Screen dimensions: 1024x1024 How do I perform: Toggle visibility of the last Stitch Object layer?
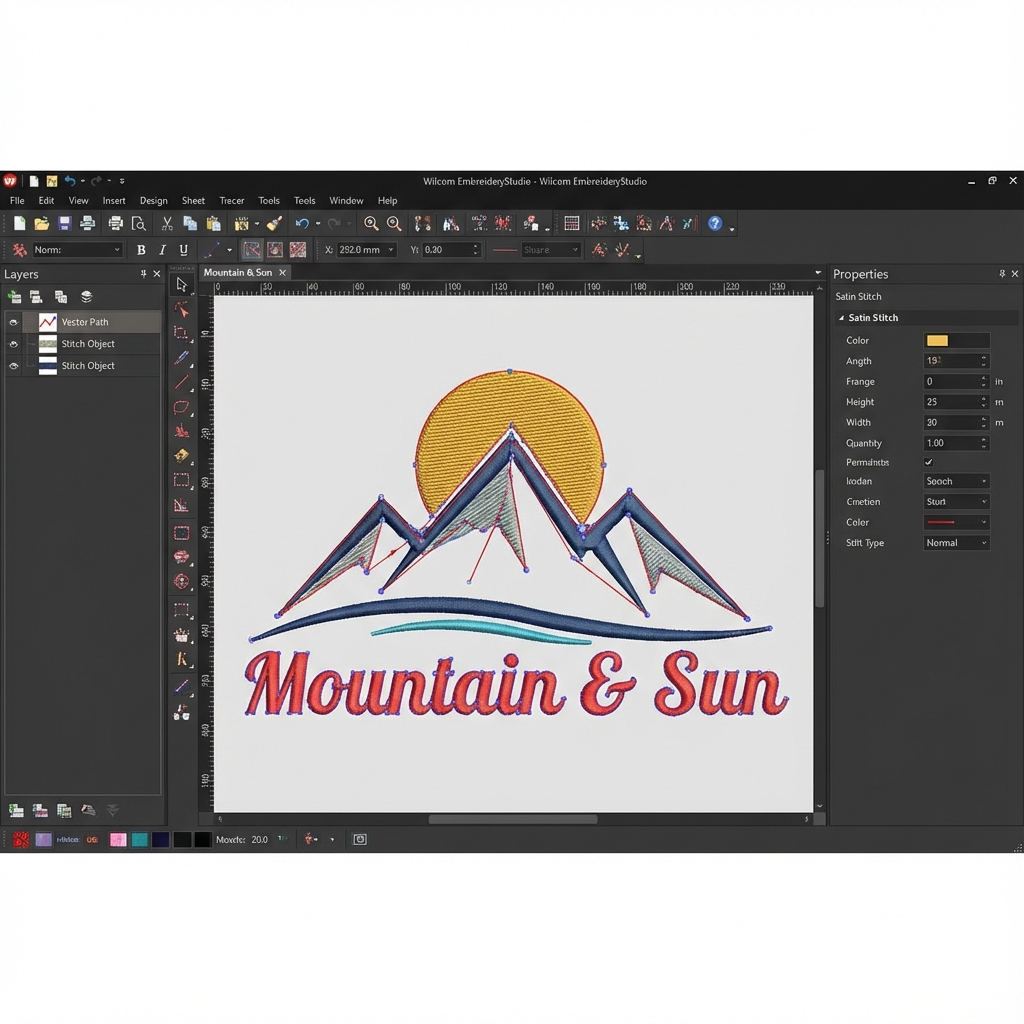pos(14,366)
